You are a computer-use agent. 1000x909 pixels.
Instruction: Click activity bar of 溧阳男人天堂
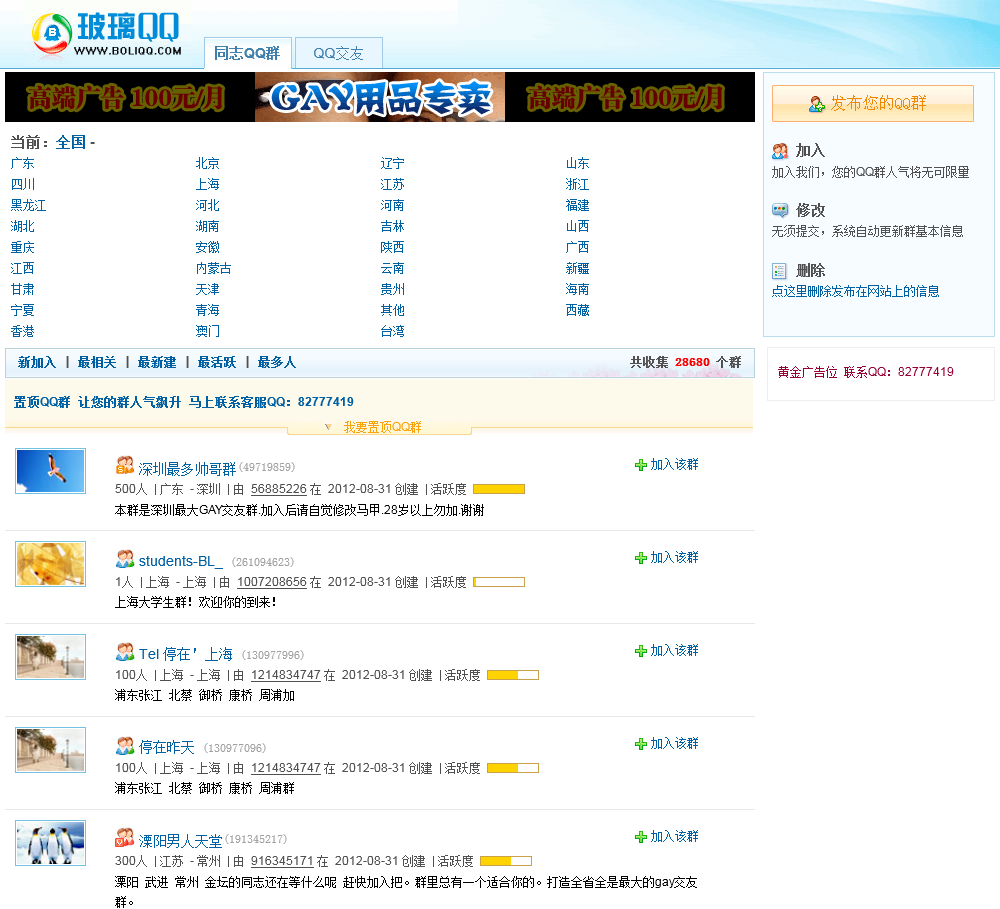506,861
